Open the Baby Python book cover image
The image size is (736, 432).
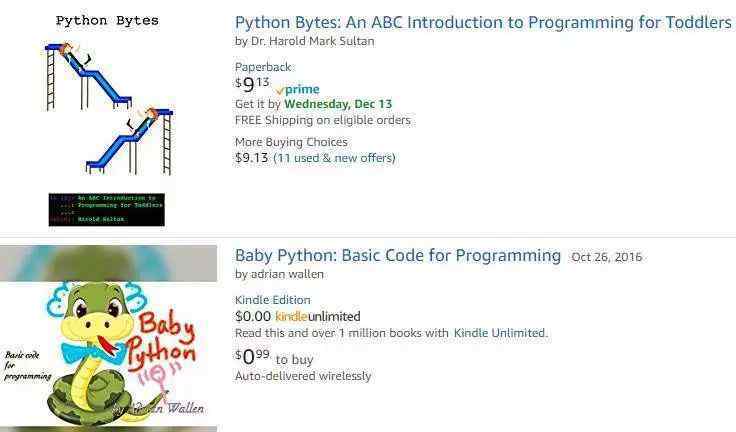[108, 340]
